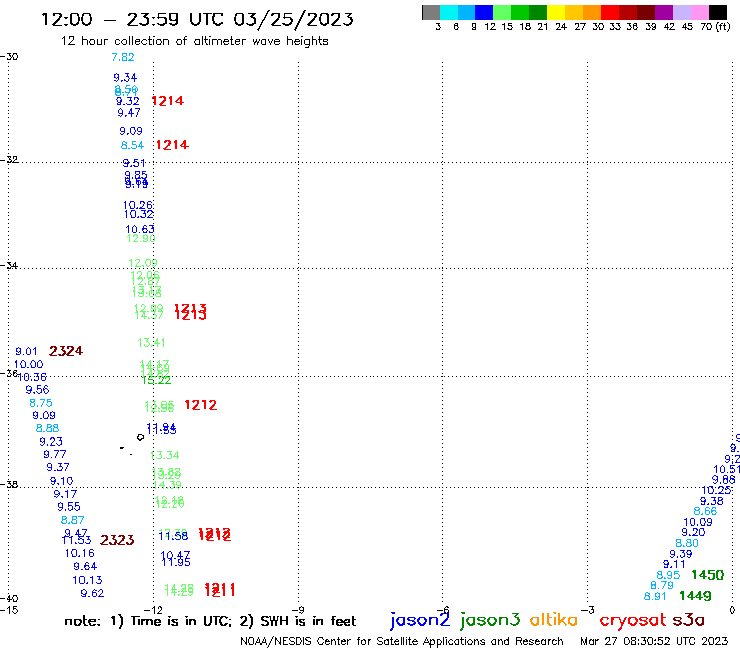Click the NOAA/NESDIS credit line
The image size is (740, 650).
402,641
